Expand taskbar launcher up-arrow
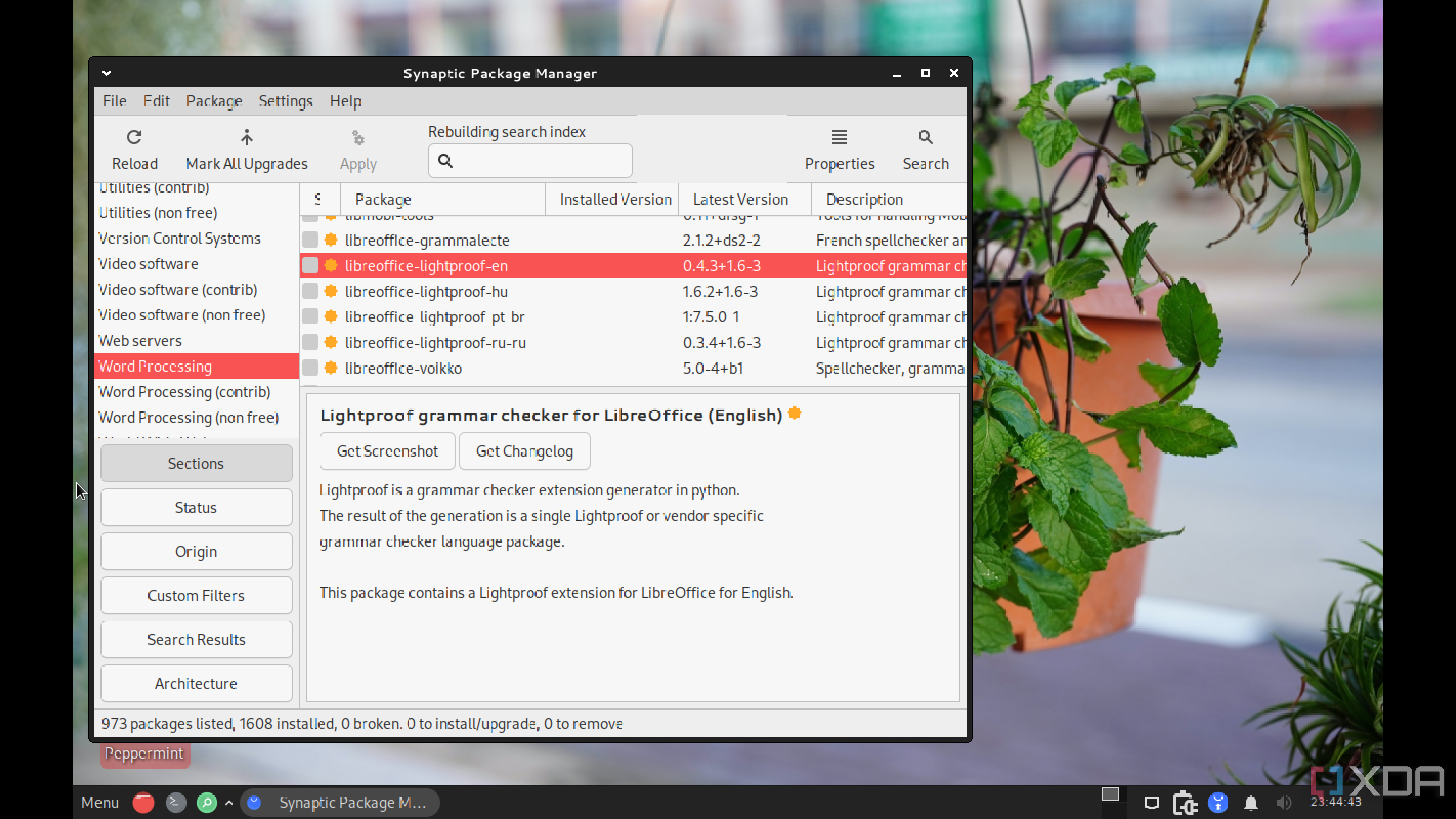Screen dimensions: 1456x819 [x=229, y=803]
